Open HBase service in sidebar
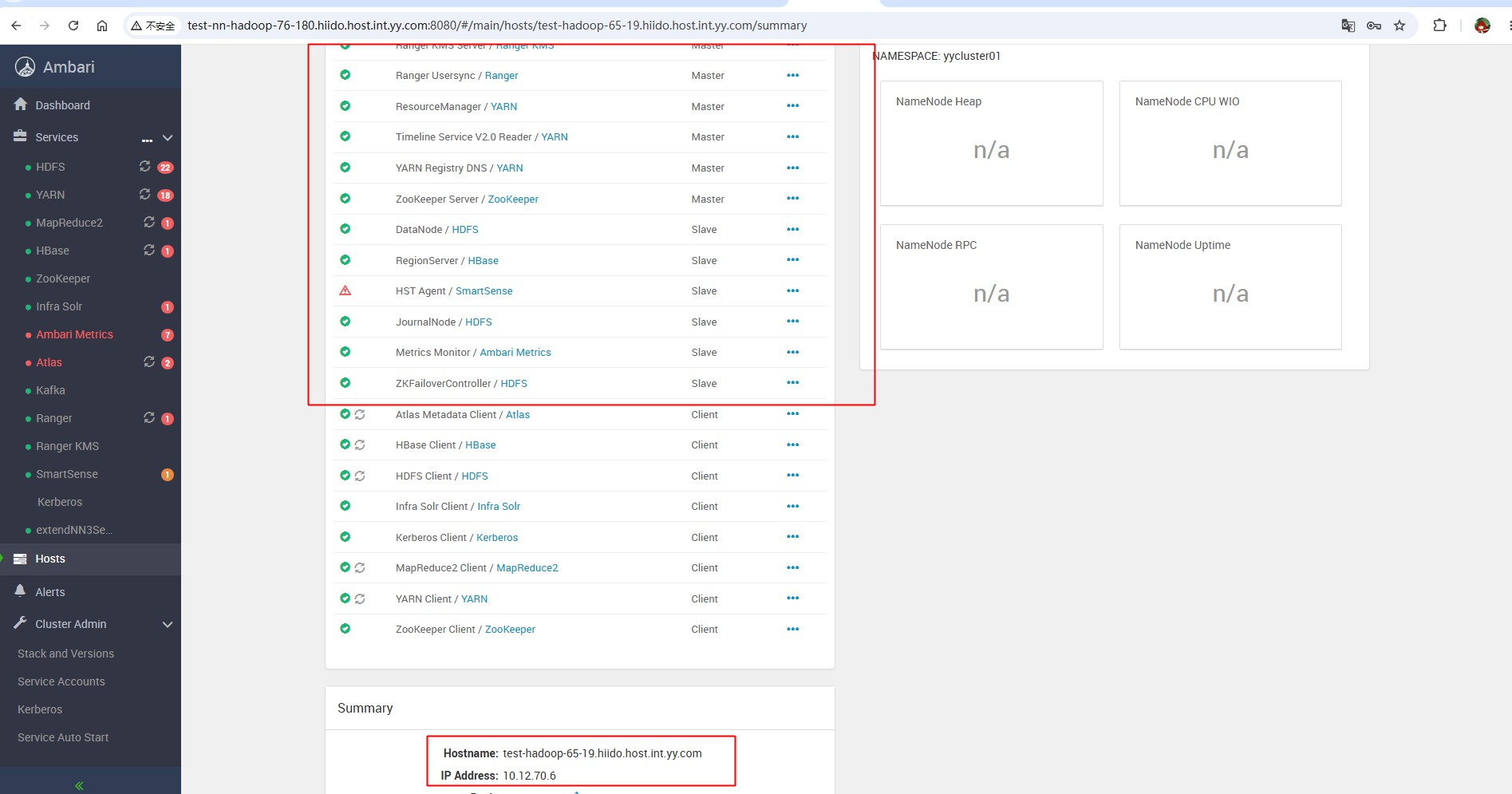 (53, 251)
